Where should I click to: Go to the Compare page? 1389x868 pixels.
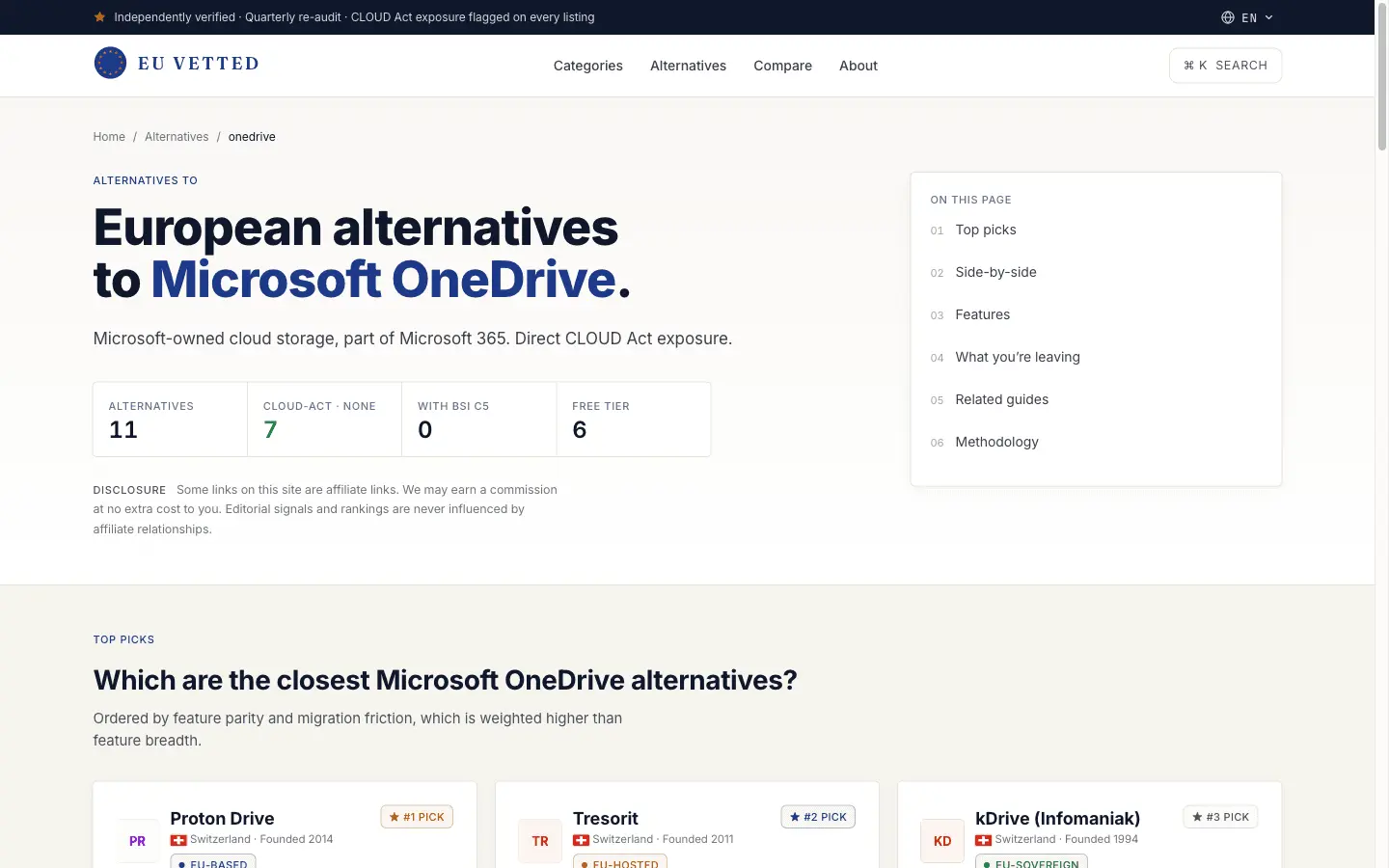(783, 66)
